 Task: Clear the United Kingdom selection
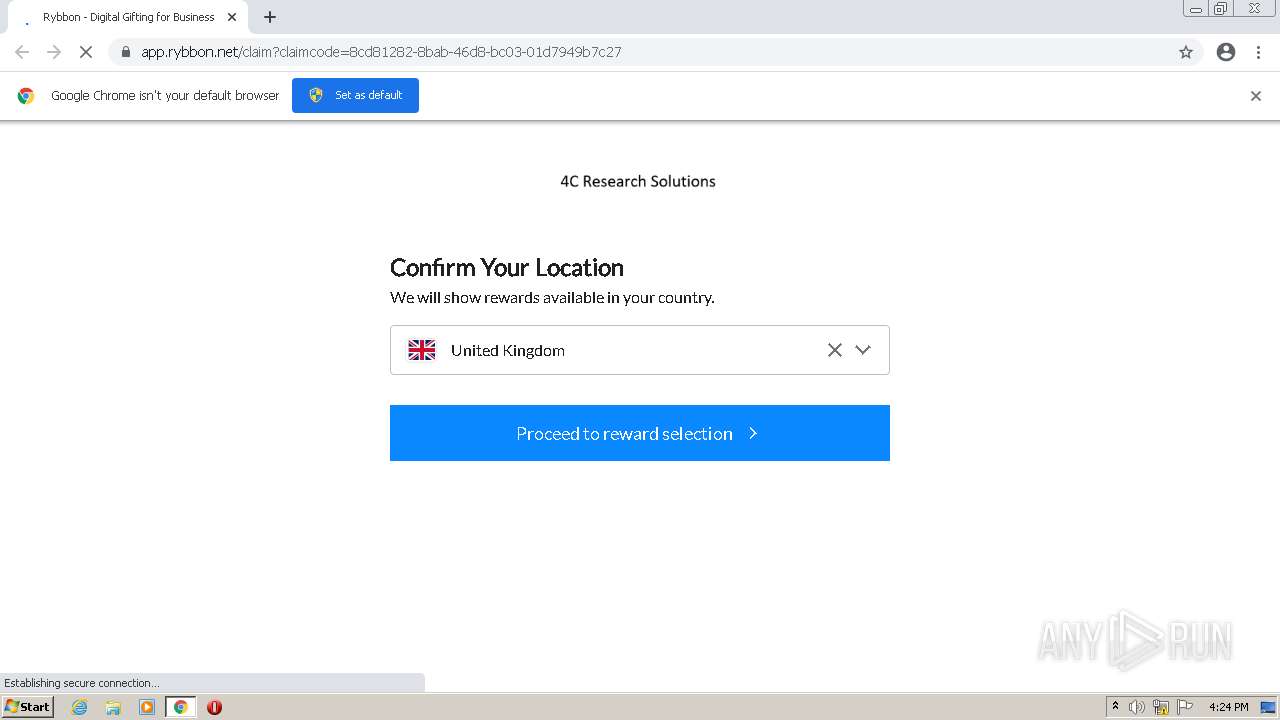(x=835, y=350)
